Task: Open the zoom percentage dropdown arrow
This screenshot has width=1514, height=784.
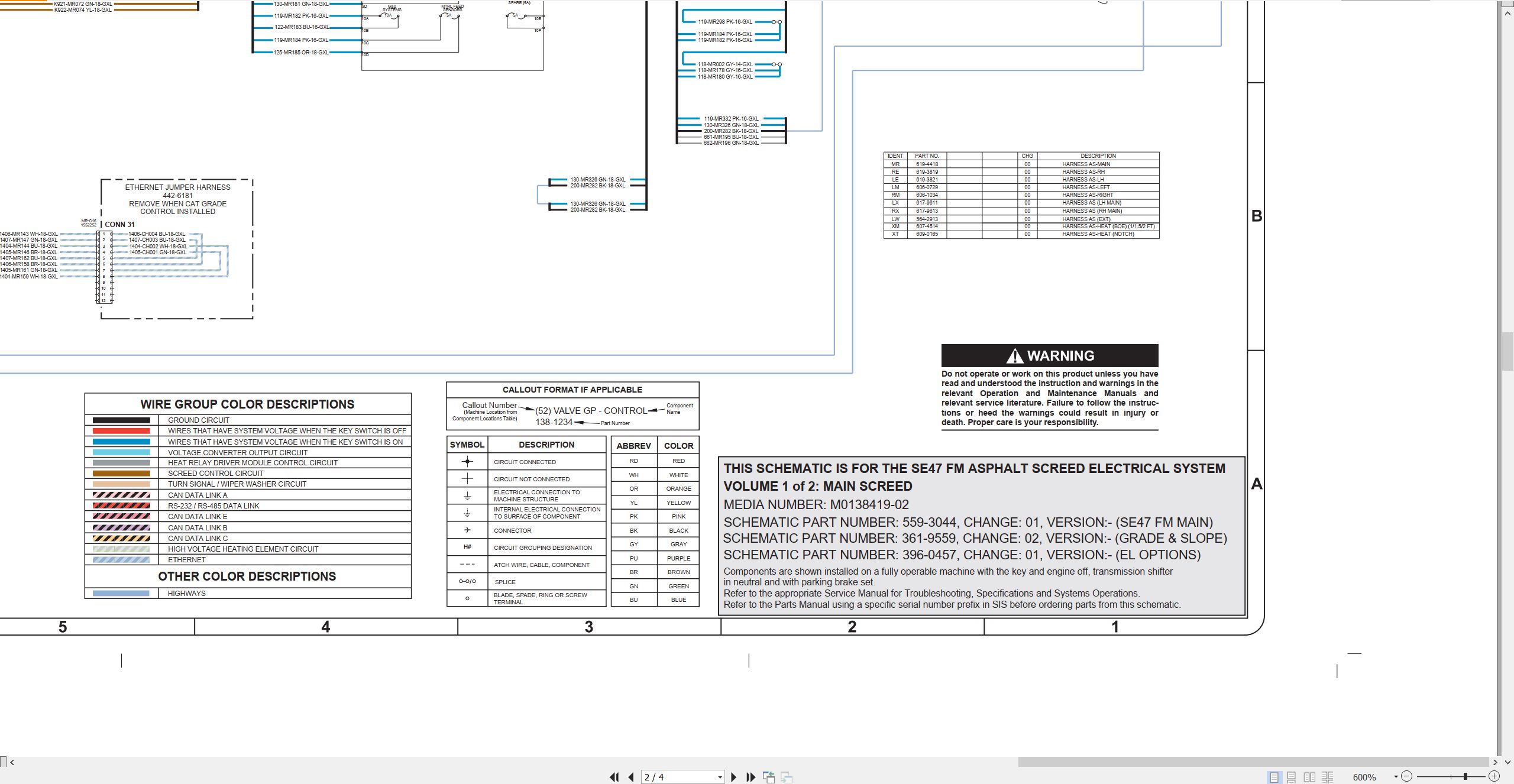Action: point(1396,777)
